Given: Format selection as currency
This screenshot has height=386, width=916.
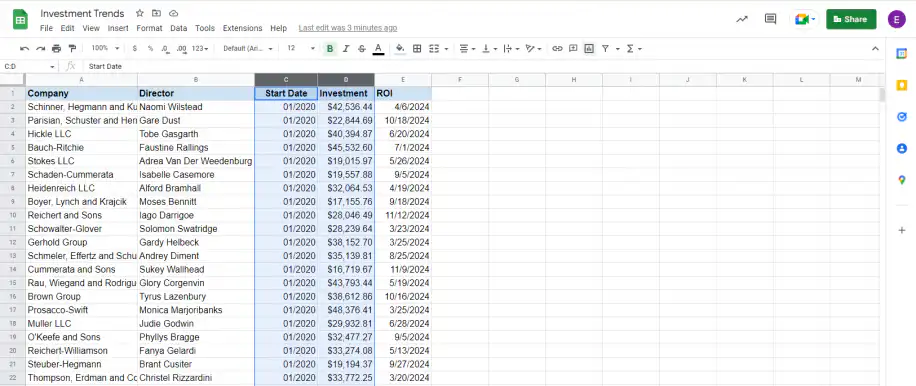Looking at the screenshot, I should (x=135, y=48).
